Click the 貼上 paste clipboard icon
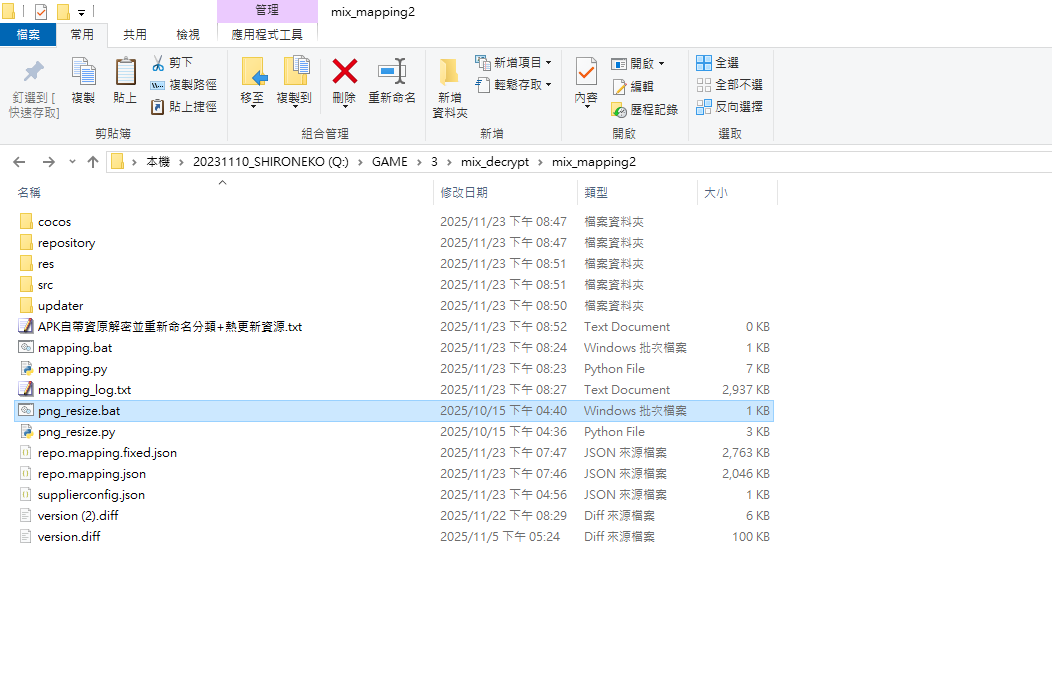The height and width of the screenshot is (676, 1052). click(125, 73)
